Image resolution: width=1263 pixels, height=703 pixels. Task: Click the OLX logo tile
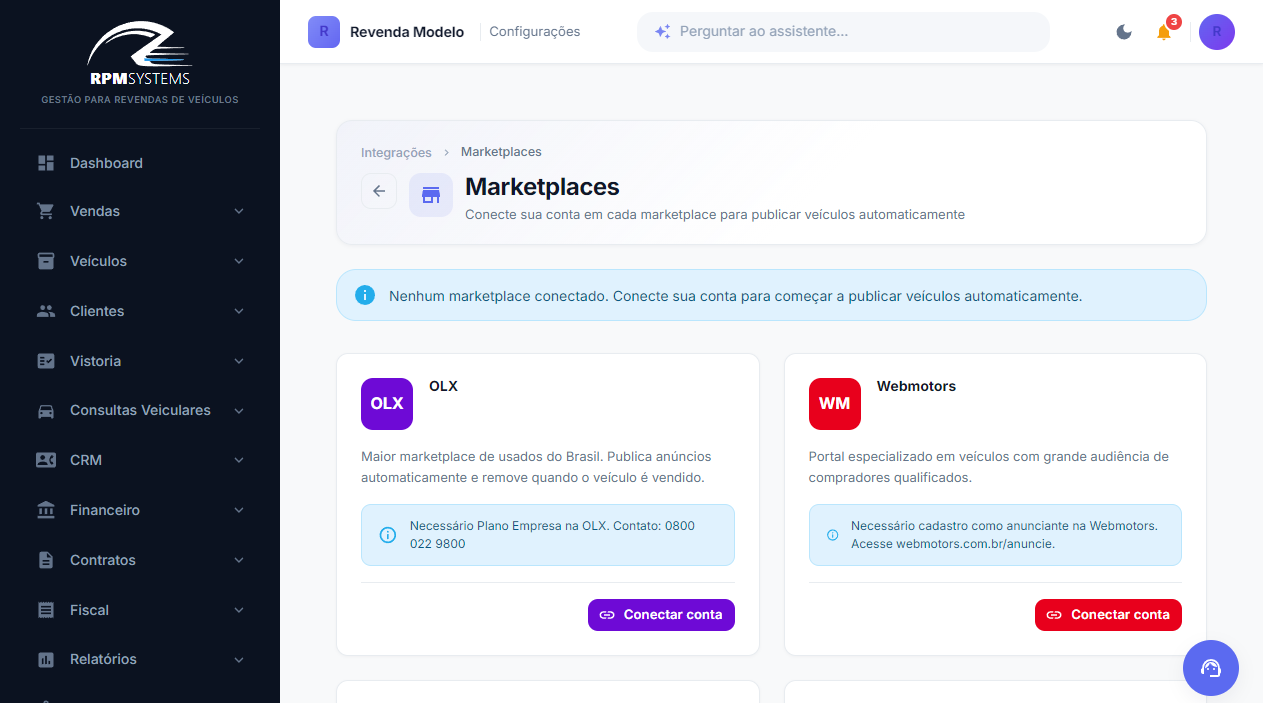click(x=387, y=404)
